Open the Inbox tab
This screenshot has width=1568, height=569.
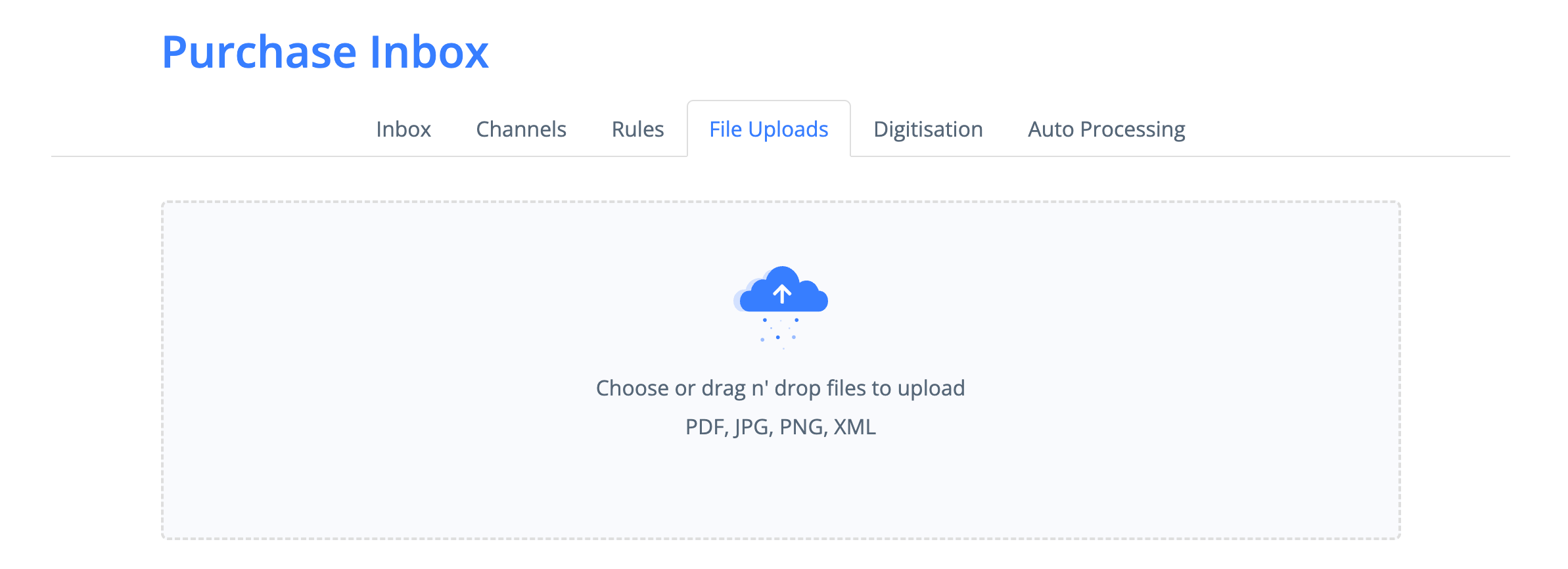pyautogui.click(x=403, y=129)
